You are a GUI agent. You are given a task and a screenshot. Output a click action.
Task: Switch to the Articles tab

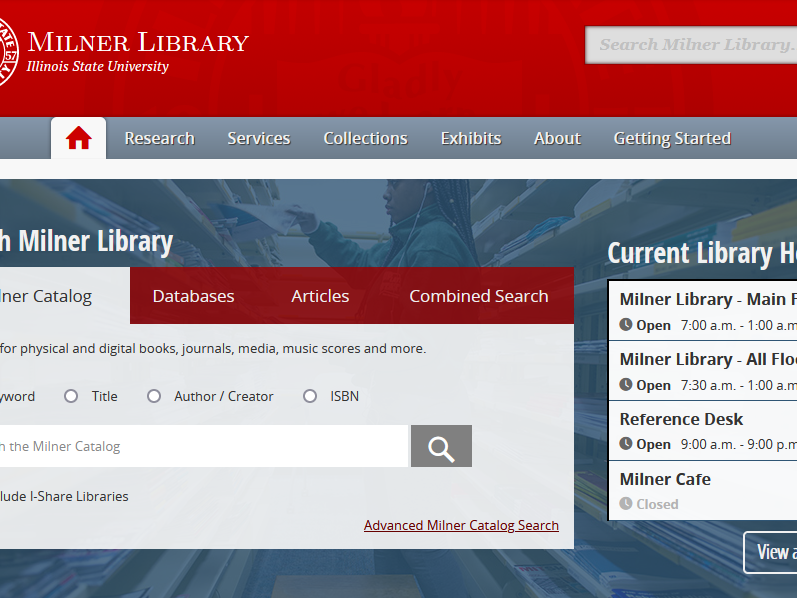click(320, 296)
